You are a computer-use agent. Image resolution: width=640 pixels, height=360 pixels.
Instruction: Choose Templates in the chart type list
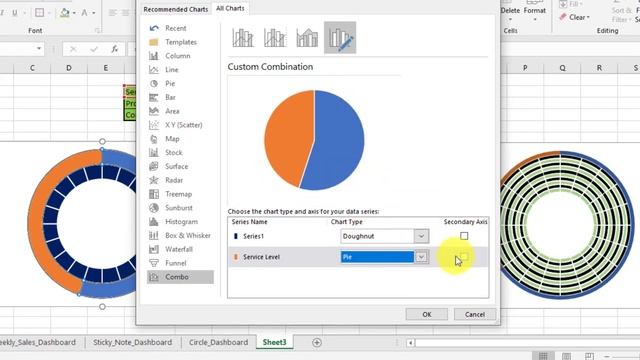[180, 42]
